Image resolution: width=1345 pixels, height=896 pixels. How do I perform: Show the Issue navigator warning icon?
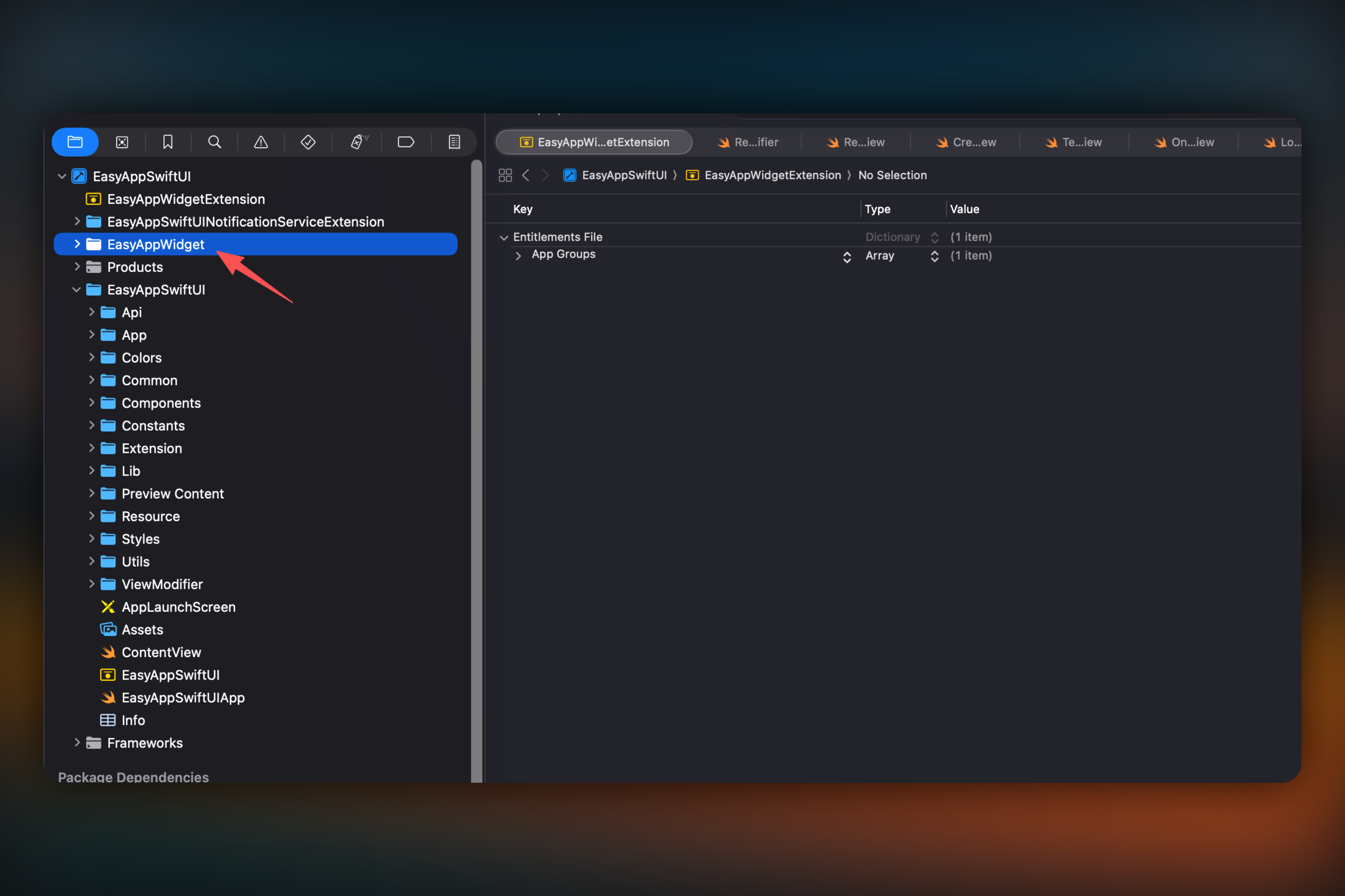[x=261, y=142]
